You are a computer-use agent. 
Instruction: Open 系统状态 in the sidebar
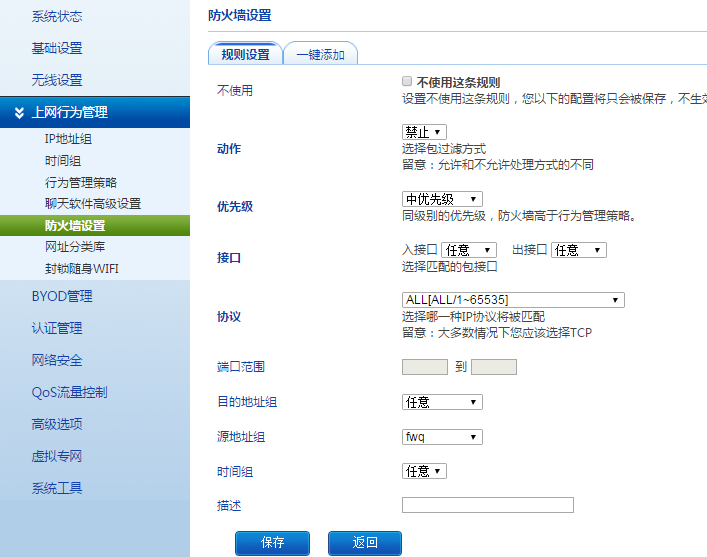(x=57, y=17)
